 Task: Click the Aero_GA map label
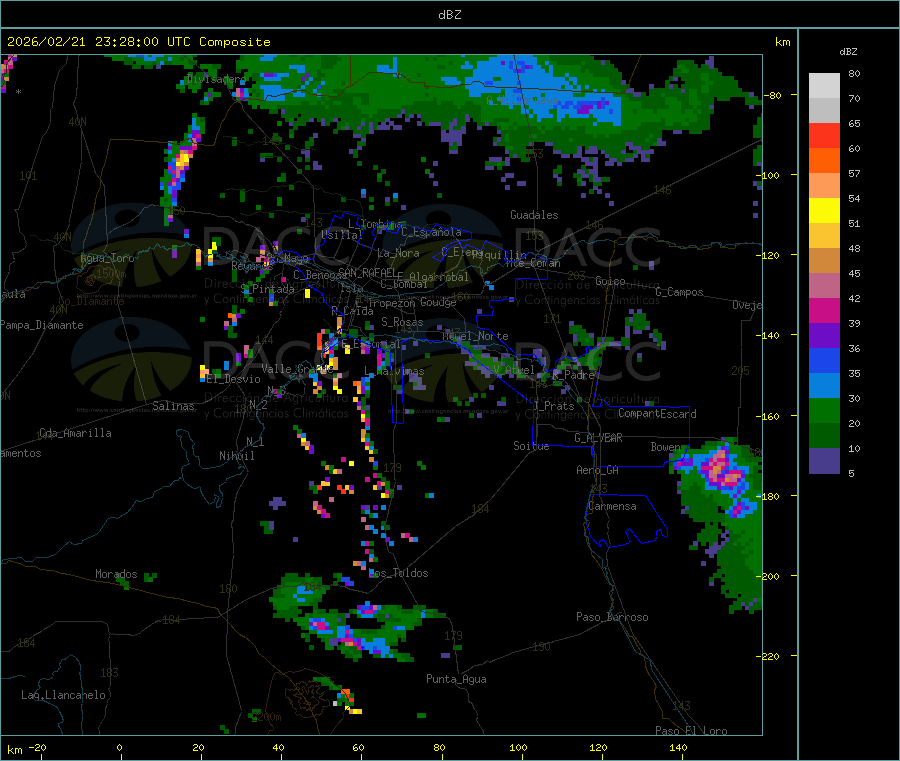pyautogui.click(x=598, y=470)
